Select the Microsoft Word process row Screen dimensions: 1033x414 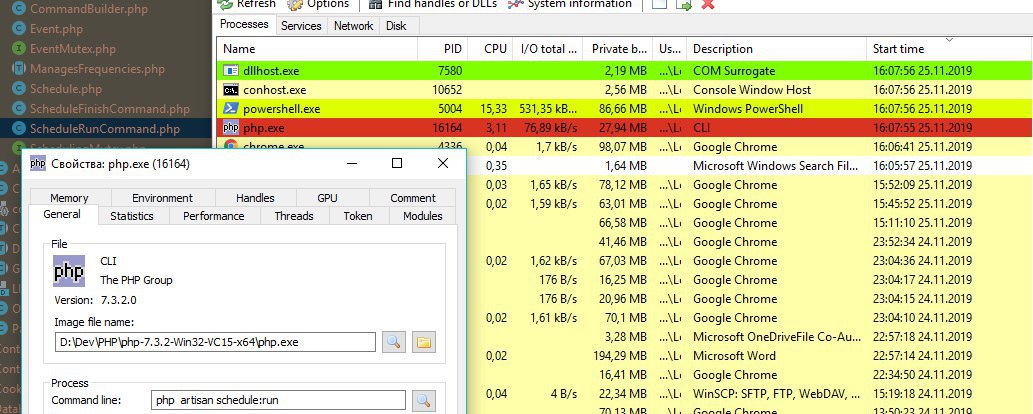(749, 356)
